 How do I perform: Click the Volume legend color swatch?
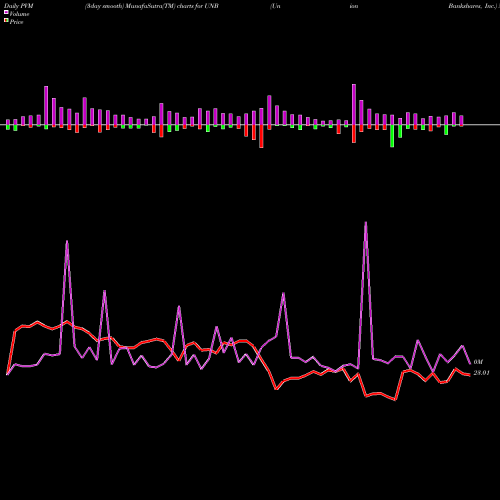point(6,13)
